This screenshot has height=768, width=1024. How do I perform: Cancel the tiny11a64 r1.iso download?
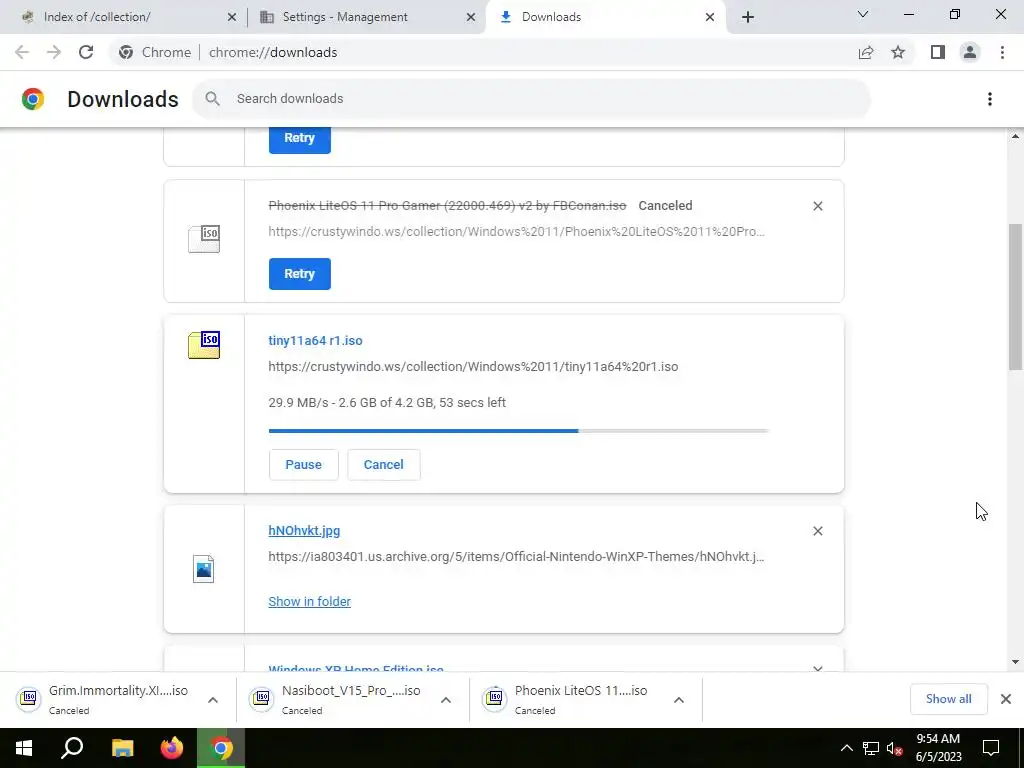click(x=383, y=464)
